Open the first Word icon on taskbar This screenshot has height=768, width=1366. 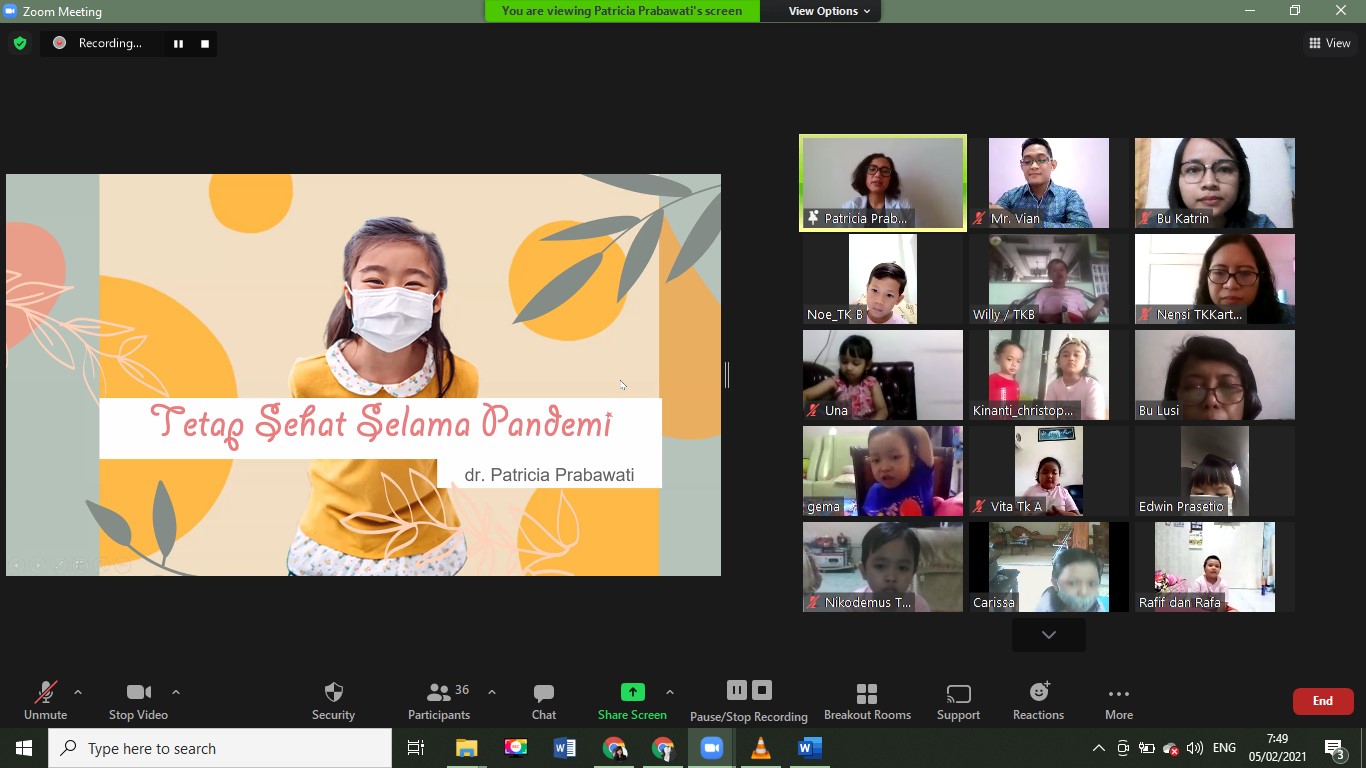coord(564,748)
